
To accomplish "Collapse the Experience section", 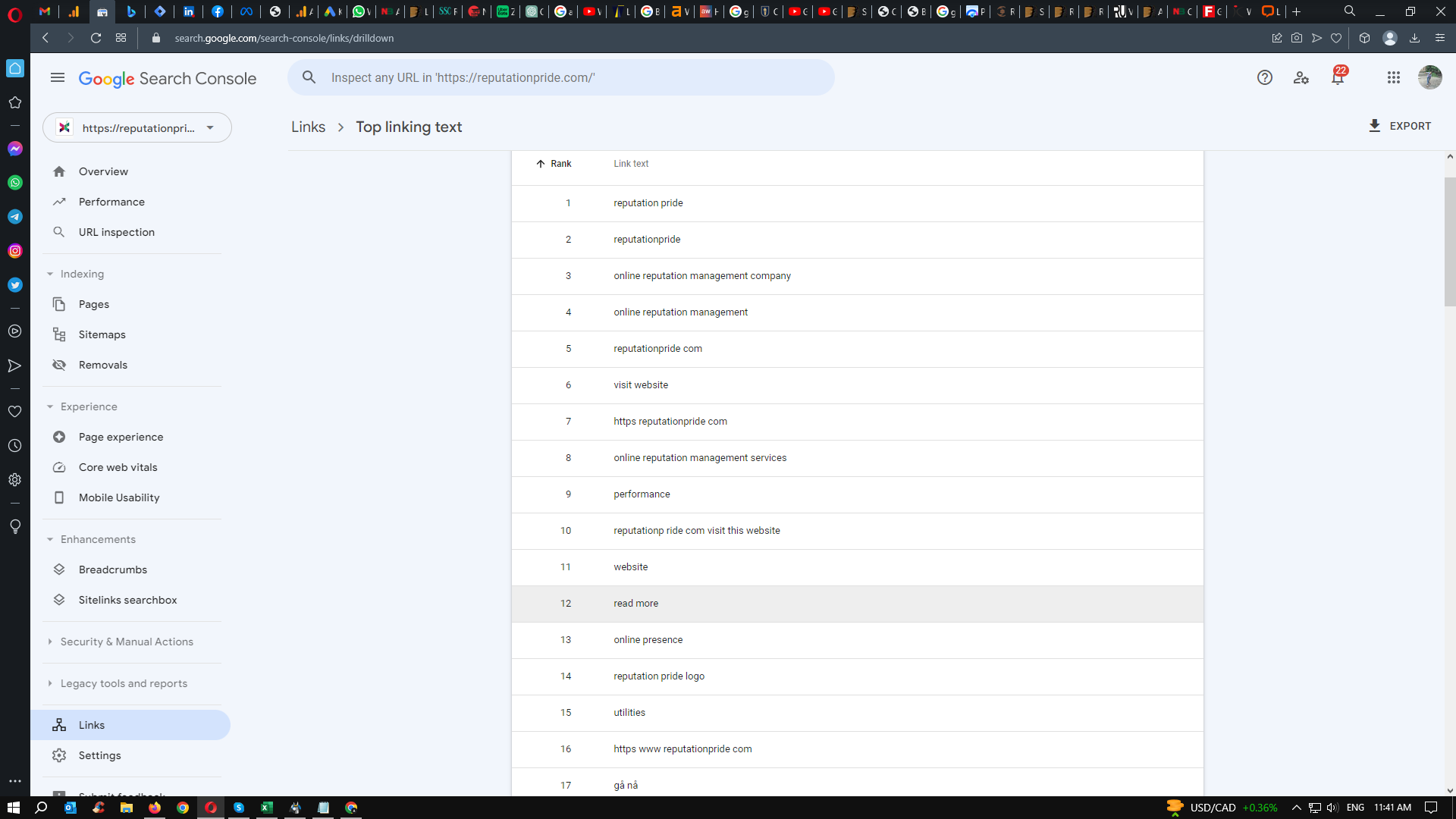I will 50,406.
